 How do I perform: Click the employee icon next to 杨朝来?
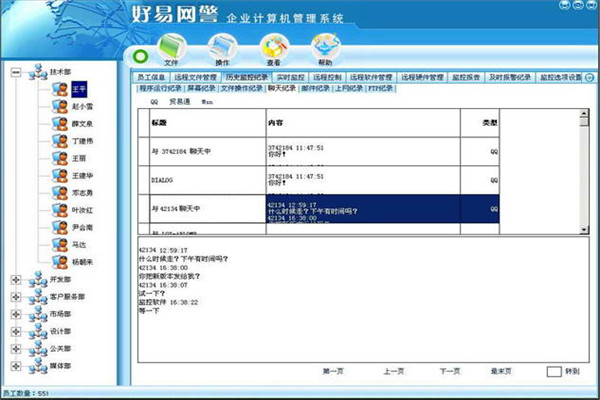click(x=60, y=262)
